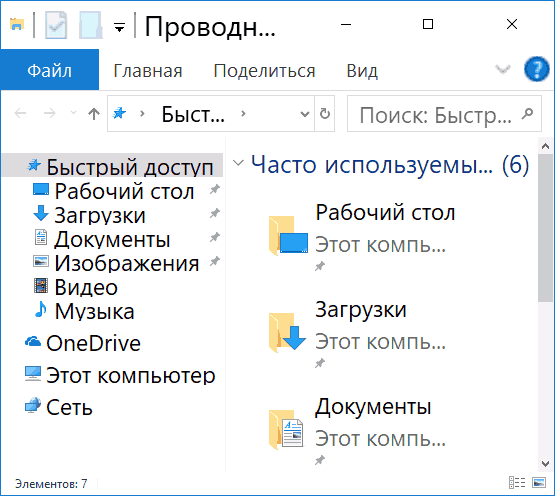Click the network icon for Сеть

pos(33,405)
